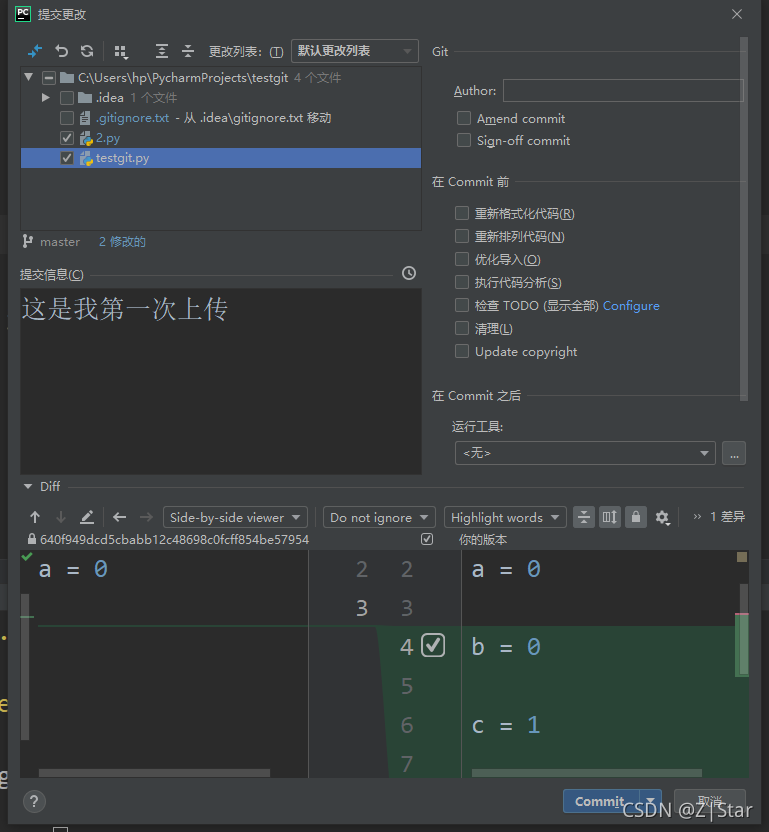Viewport: 769px width, 832px height.
Task: Toggle the root testgit folder checkbox
Action: 49,78
